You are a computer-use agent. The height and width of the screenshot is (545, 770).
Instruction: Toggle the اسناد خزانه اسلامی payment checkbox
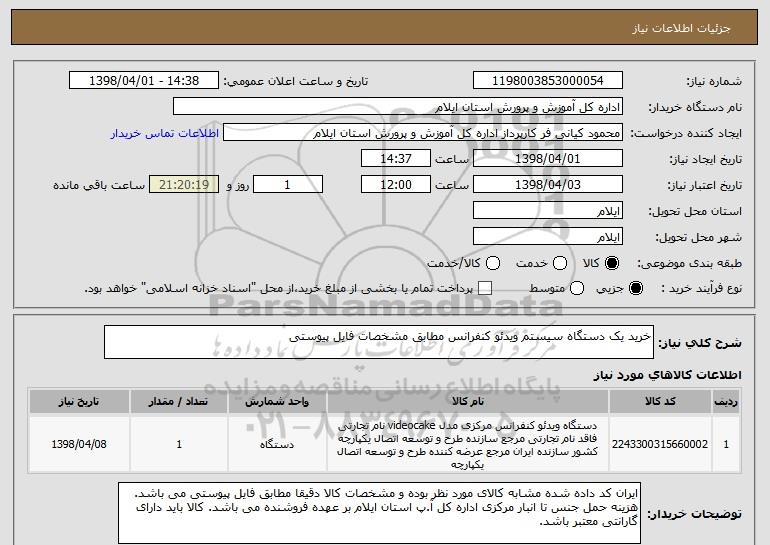click(x=485, y=288)
